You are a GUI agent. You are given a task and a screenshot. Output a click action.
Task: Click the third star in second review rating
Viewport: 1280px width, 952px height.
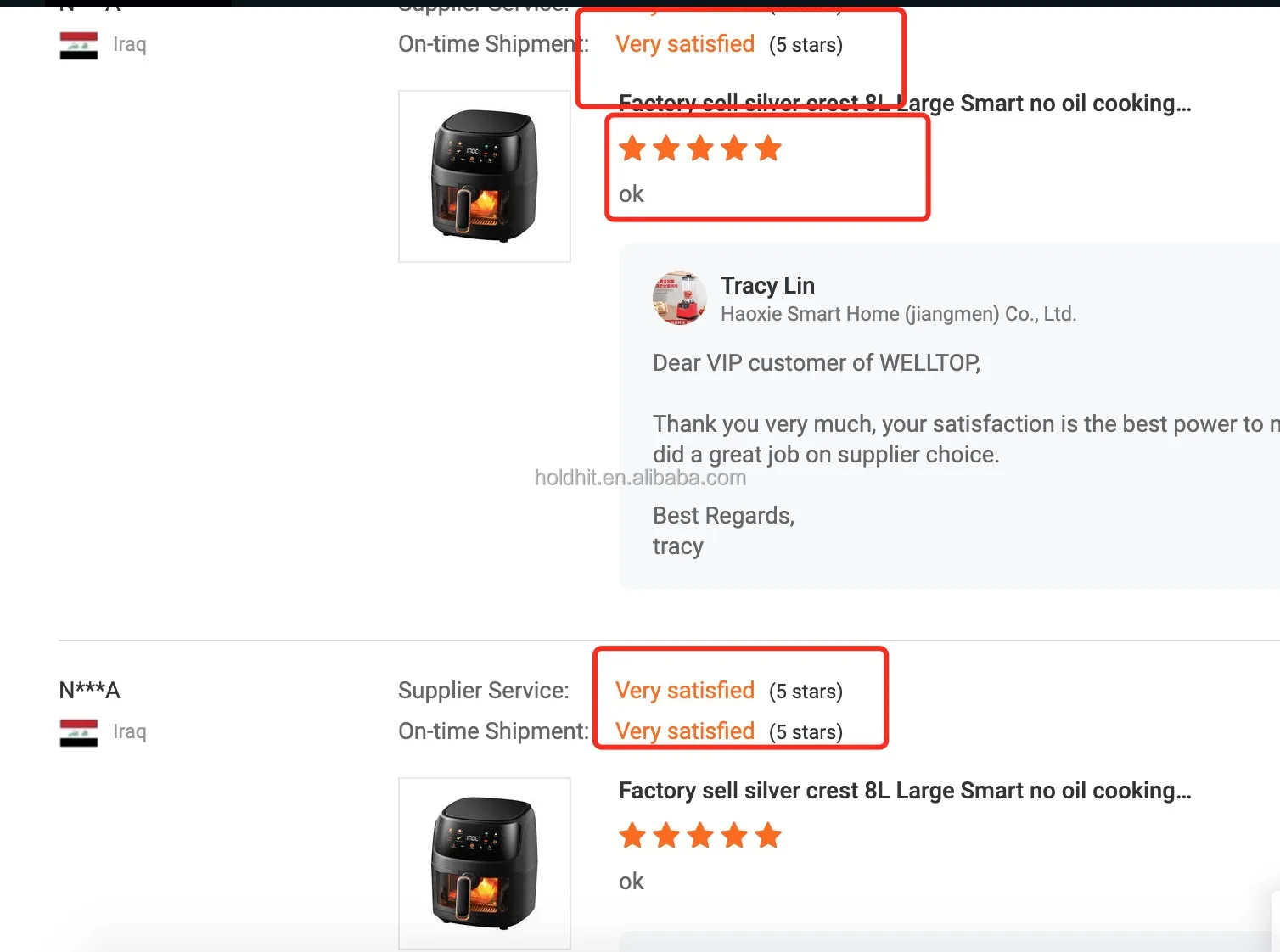coord(700,836)
